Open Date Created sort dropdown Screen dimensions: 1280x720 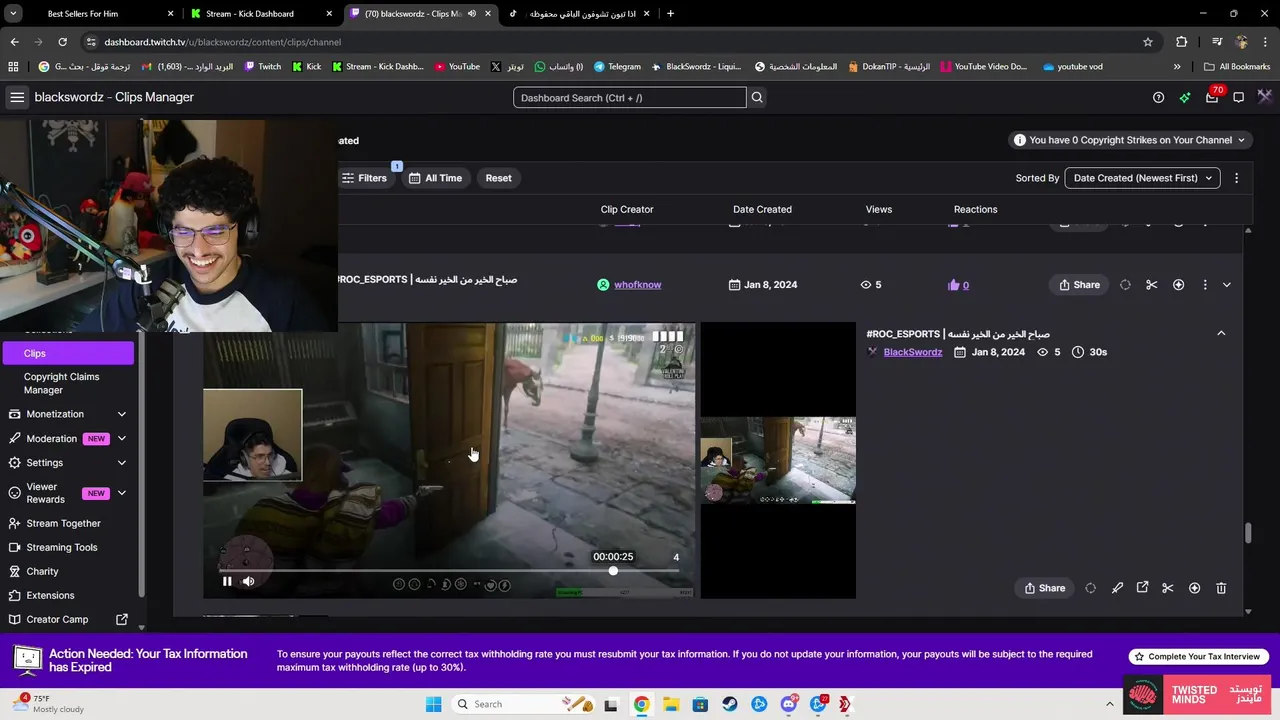click(x=1142, y=178)
